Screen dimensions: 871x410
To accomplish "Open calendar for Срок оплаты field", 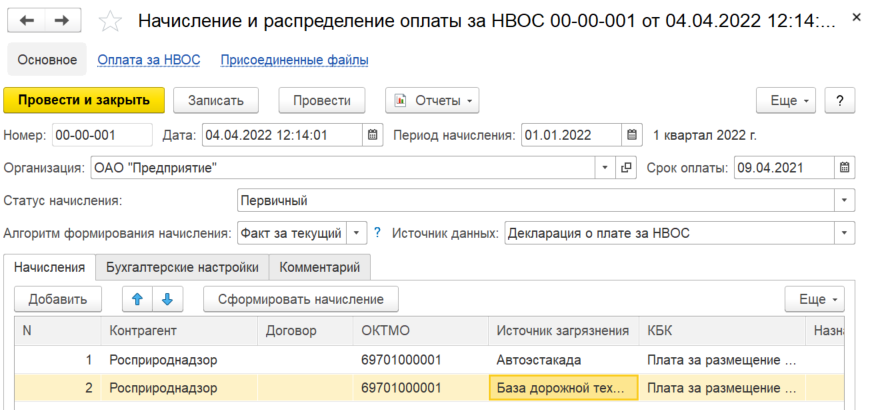I will [844, 168].
